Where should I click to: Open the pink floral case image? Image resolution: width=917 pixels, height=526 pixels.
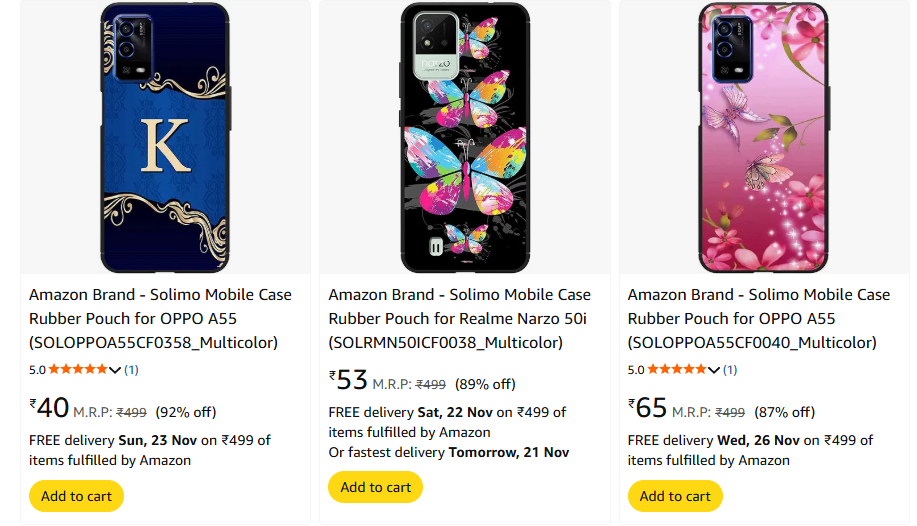(763, 138)
